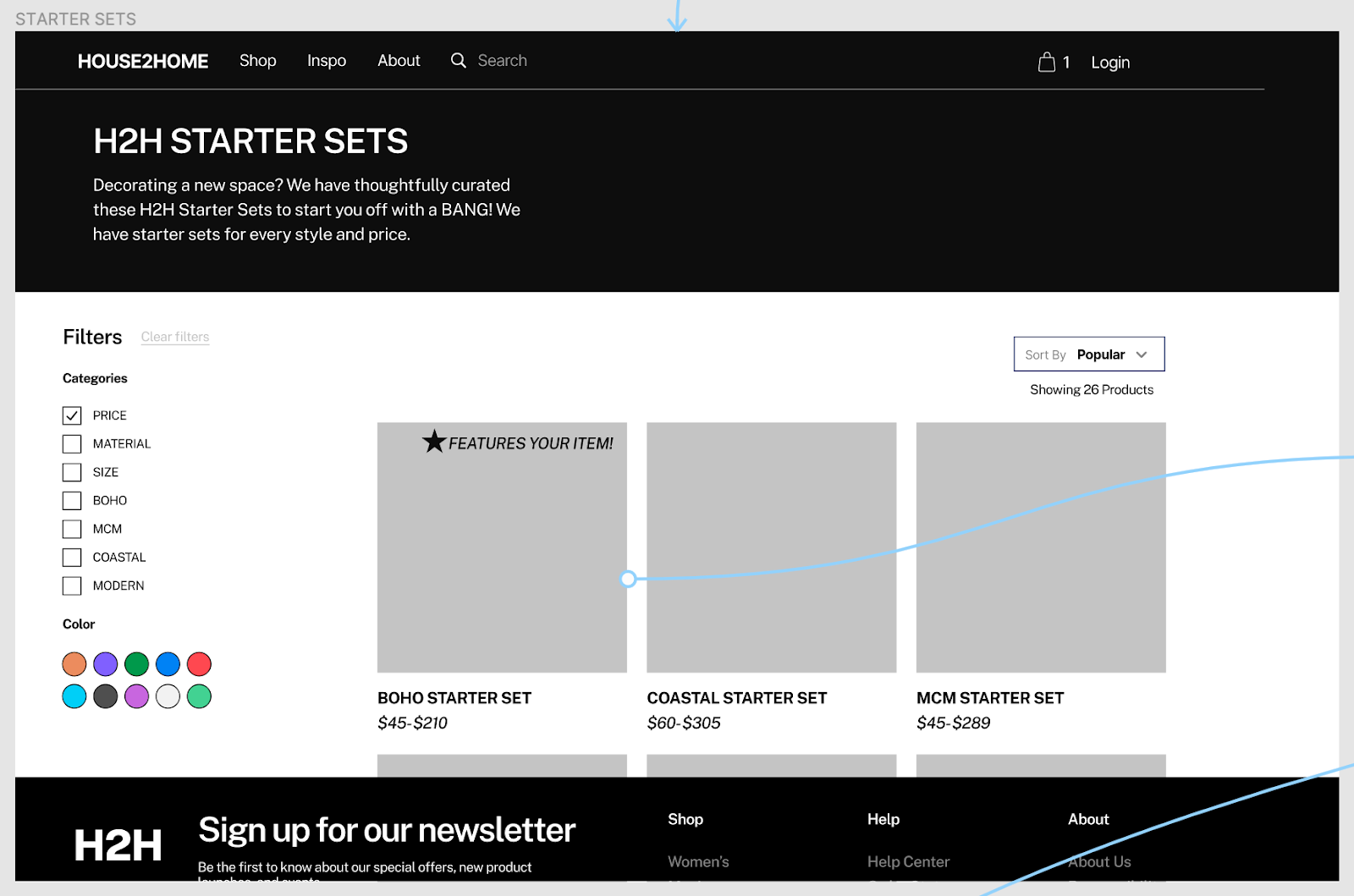Pick the violet purple color swatch

pyautogui.click(x=106, y=664)
